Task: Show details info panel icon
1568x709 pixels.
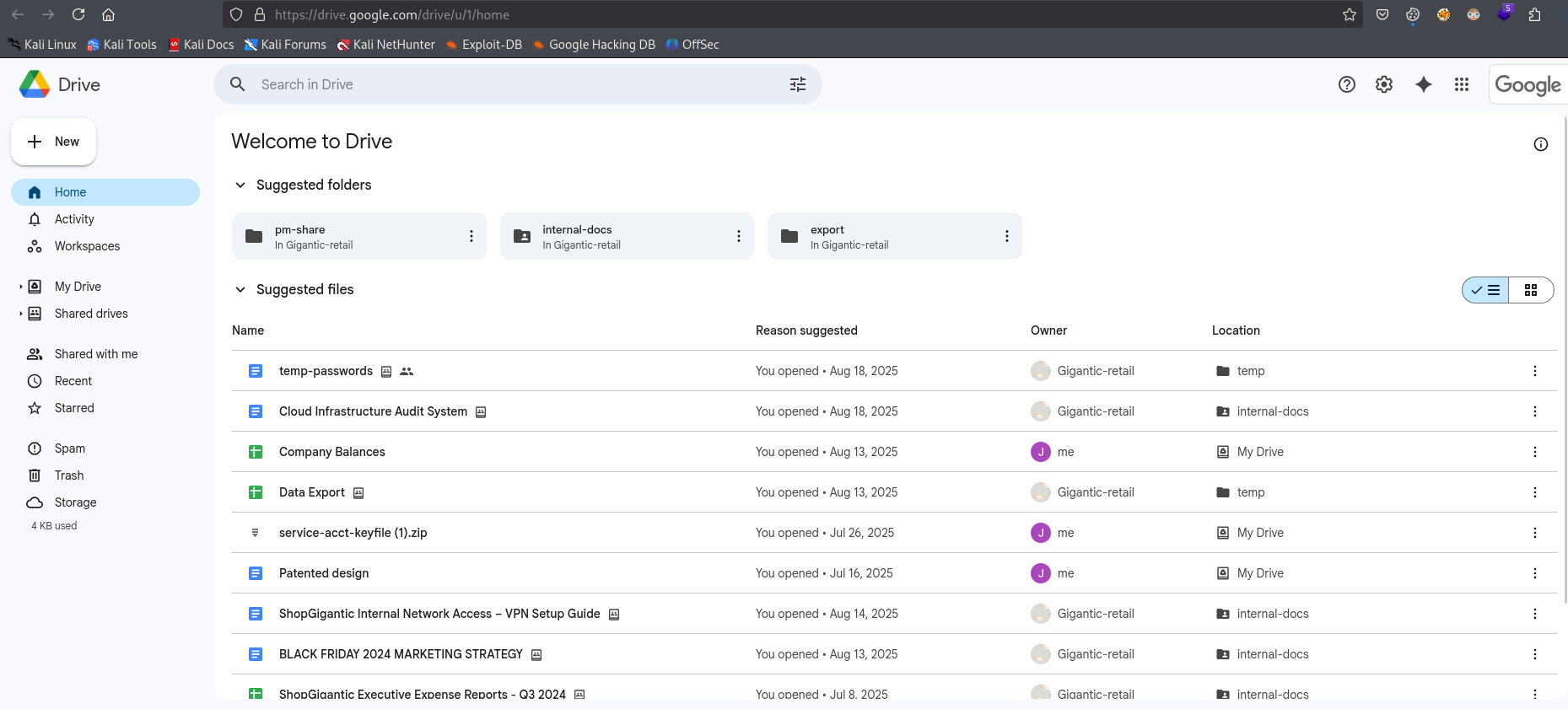Action: (1541, 144)
